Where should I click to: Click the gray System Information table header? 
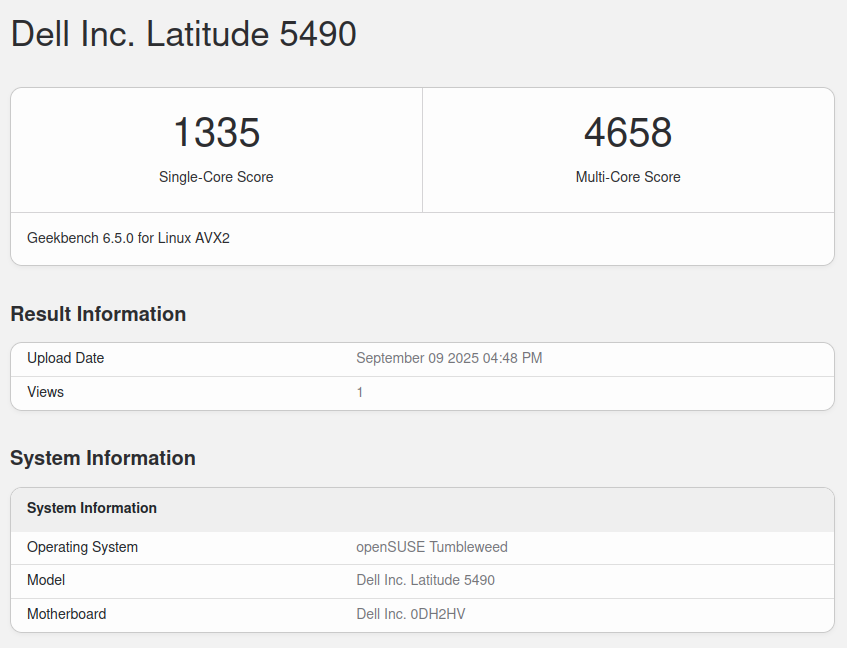92,508
